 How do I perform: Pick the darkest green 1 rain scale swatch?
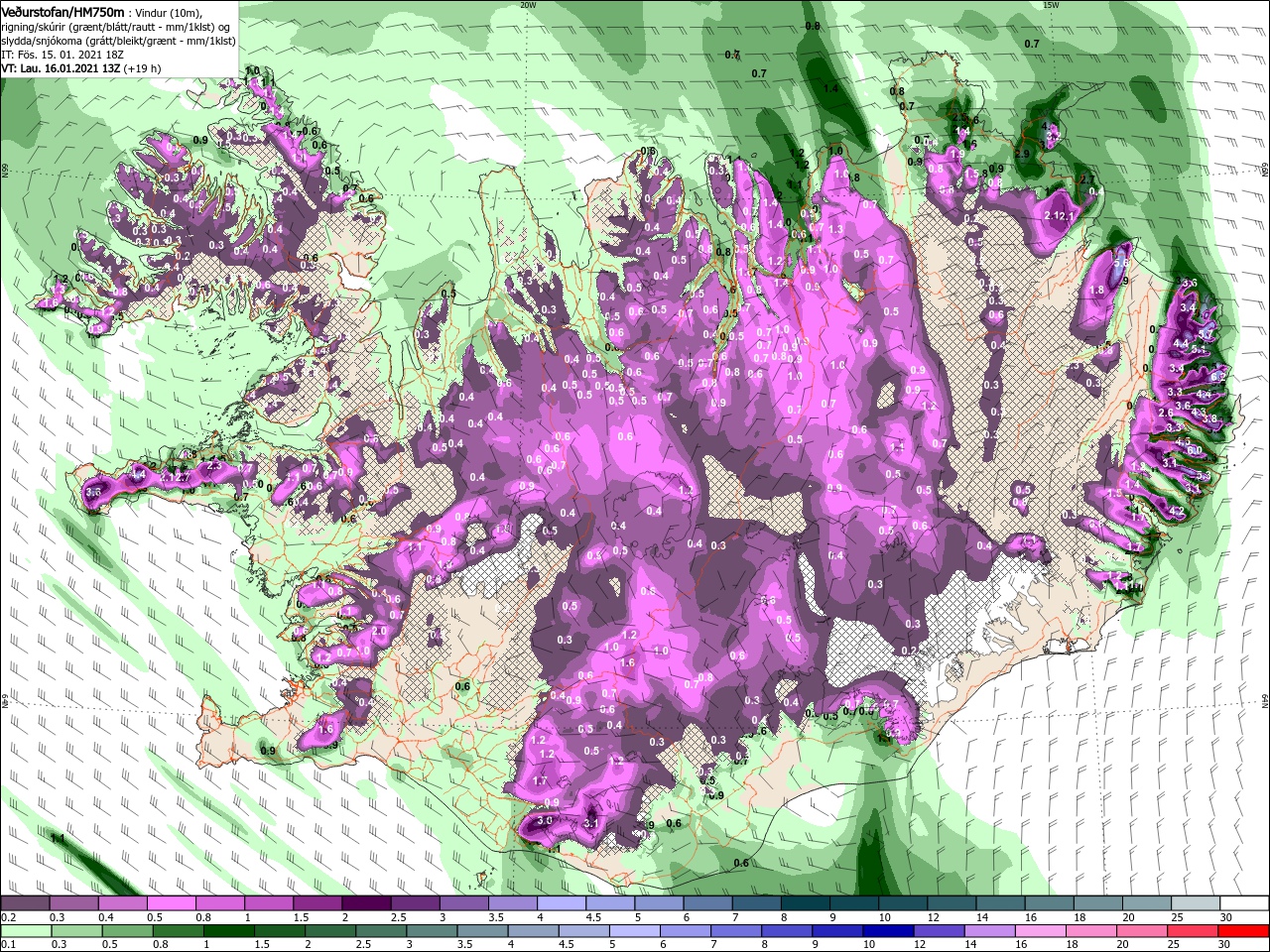pos(228,931)
